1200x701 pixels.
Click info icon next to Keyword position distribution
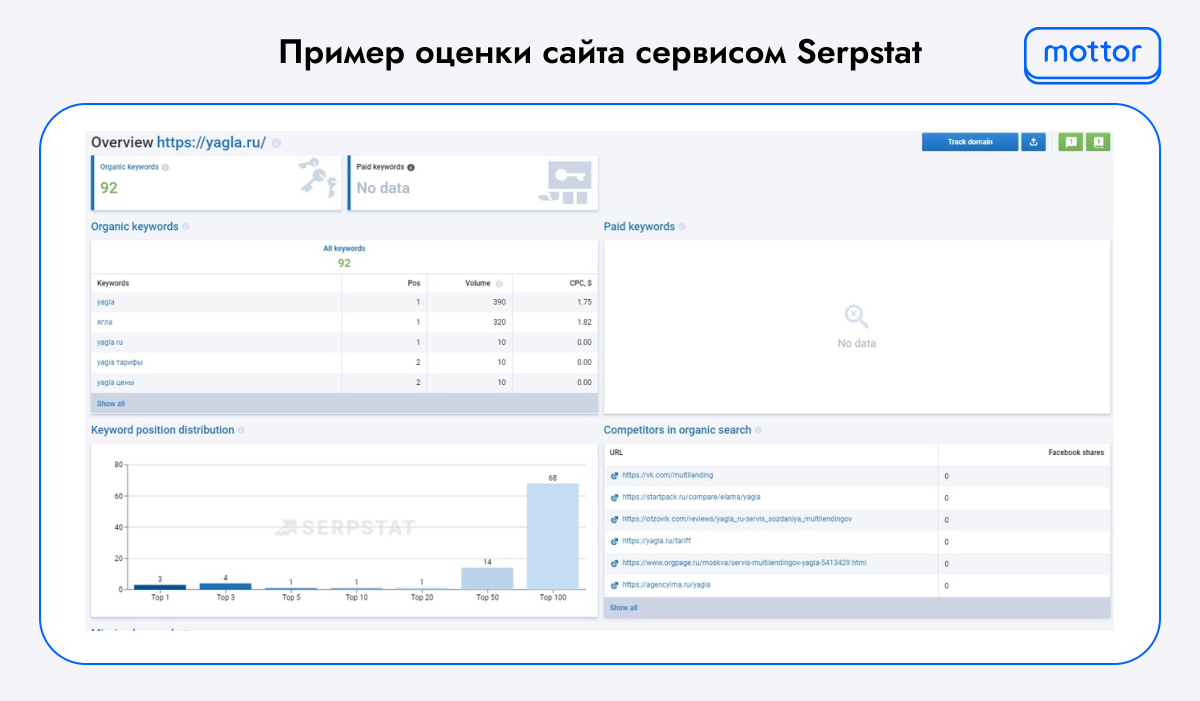coord(241,430)
